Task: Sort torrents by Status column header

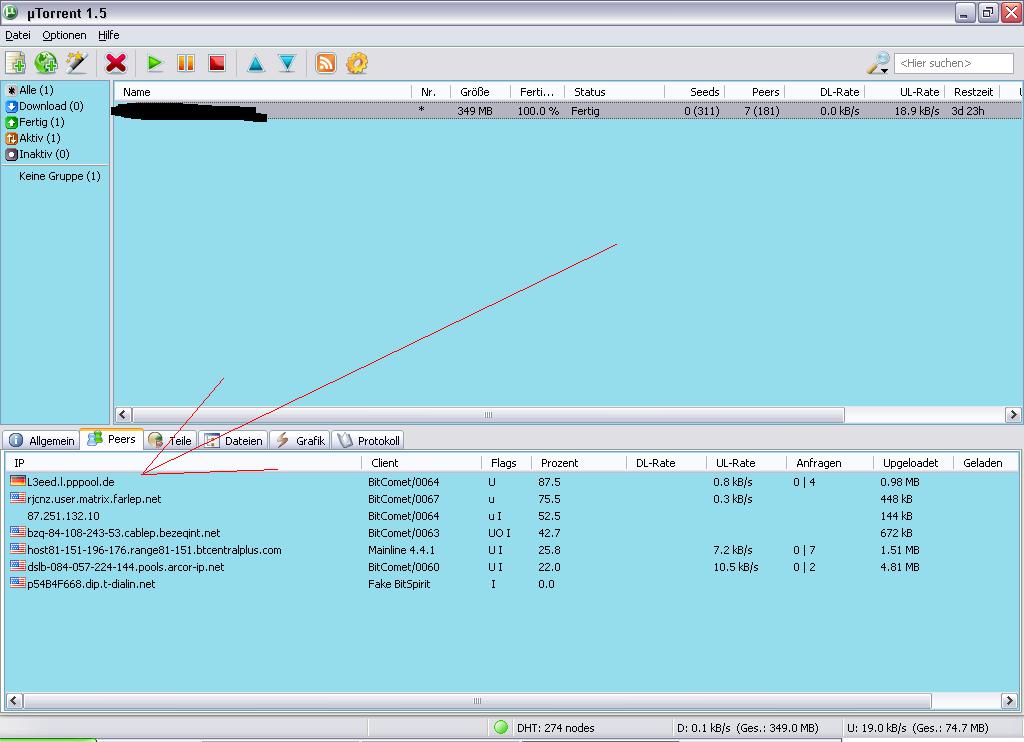Action: click(x=614, y=92)
